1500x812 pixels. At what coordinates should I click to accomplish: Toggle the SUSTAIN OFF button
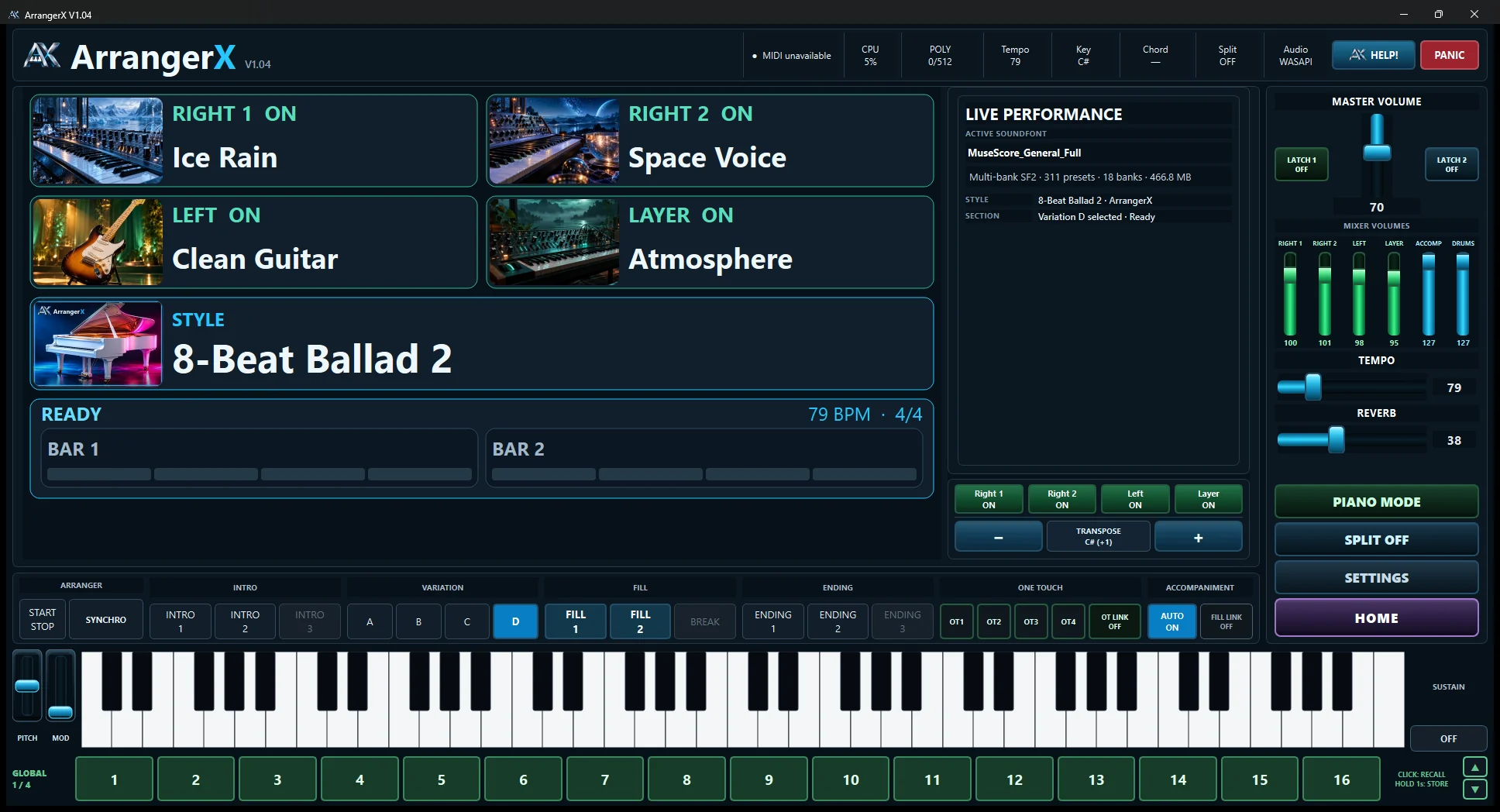tap(1448, 738)
